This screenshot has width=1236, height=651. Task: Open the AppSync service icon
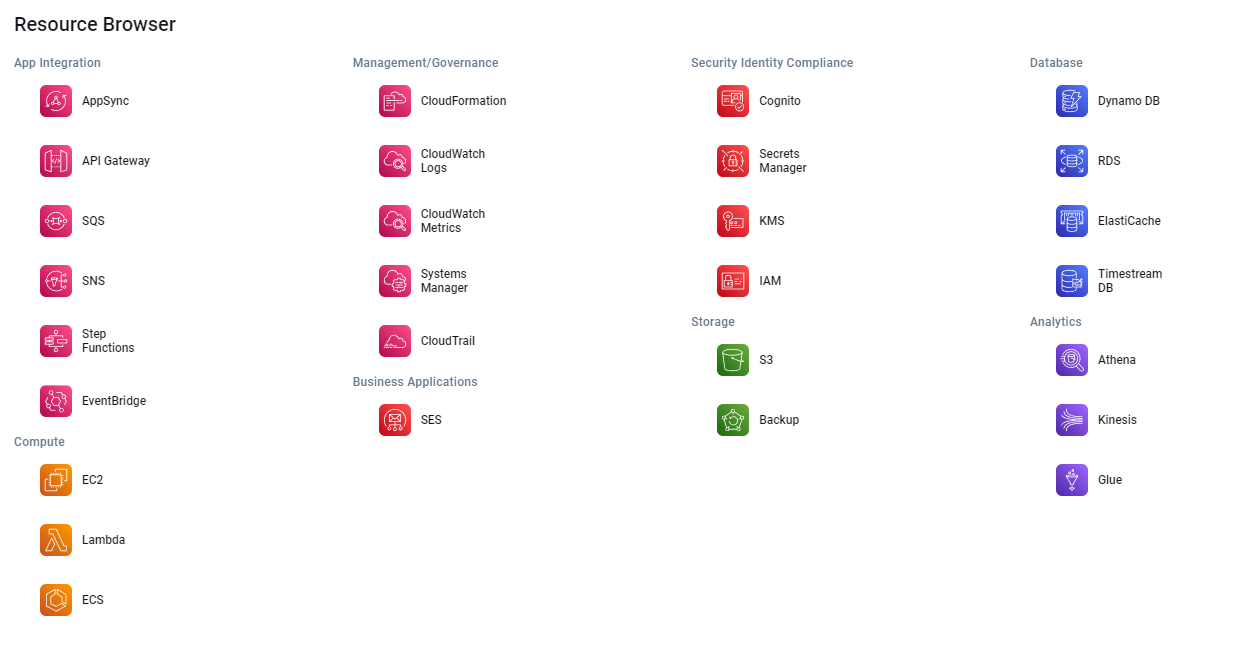[56, 101]
